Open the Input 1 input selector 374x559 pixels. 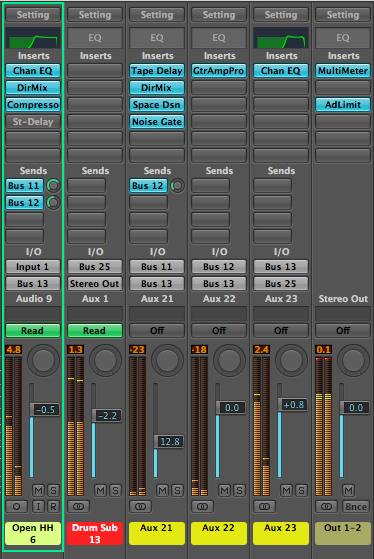click(x=33, y=267)
